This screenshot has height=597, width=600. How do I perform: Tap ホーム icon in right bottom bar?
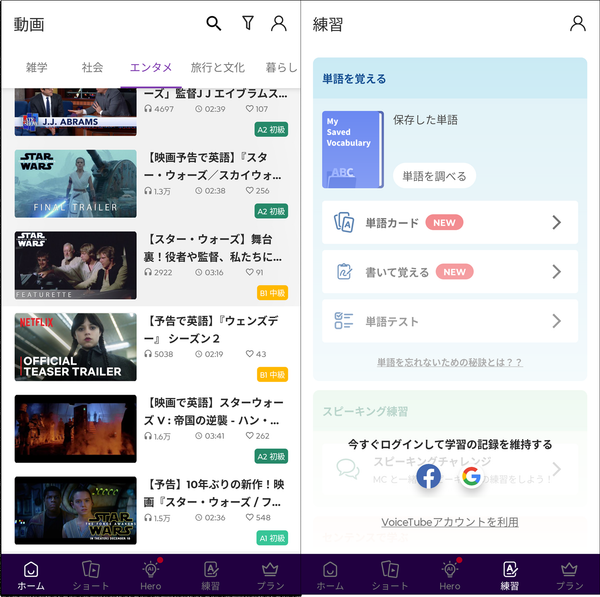[x=330, y=570]
